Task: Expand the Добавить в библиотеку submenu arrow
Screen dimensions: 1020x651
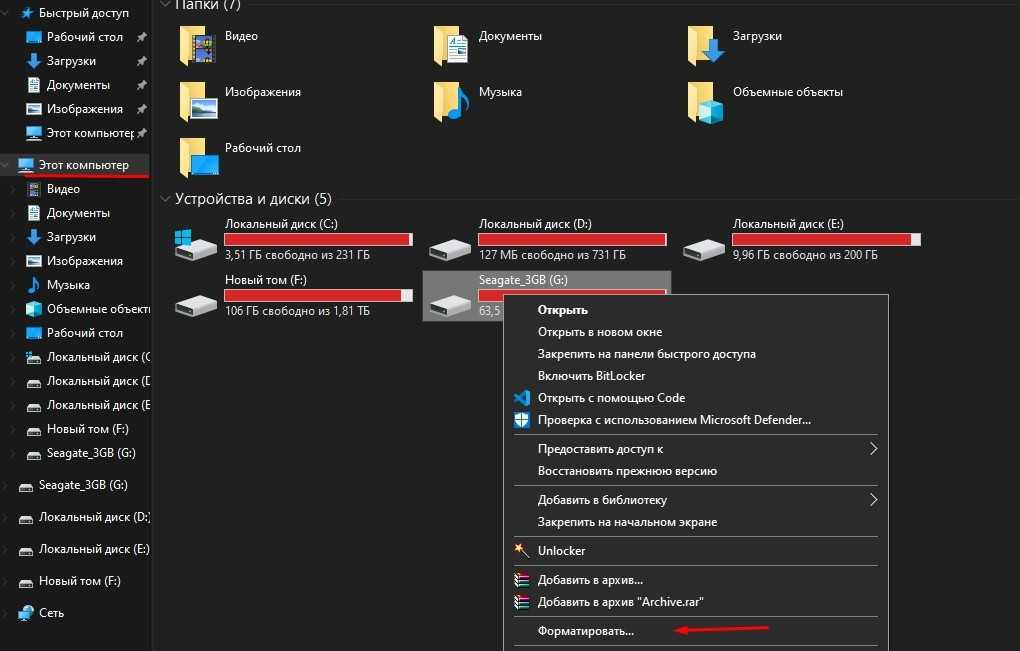Action: [x=873, y=500]
